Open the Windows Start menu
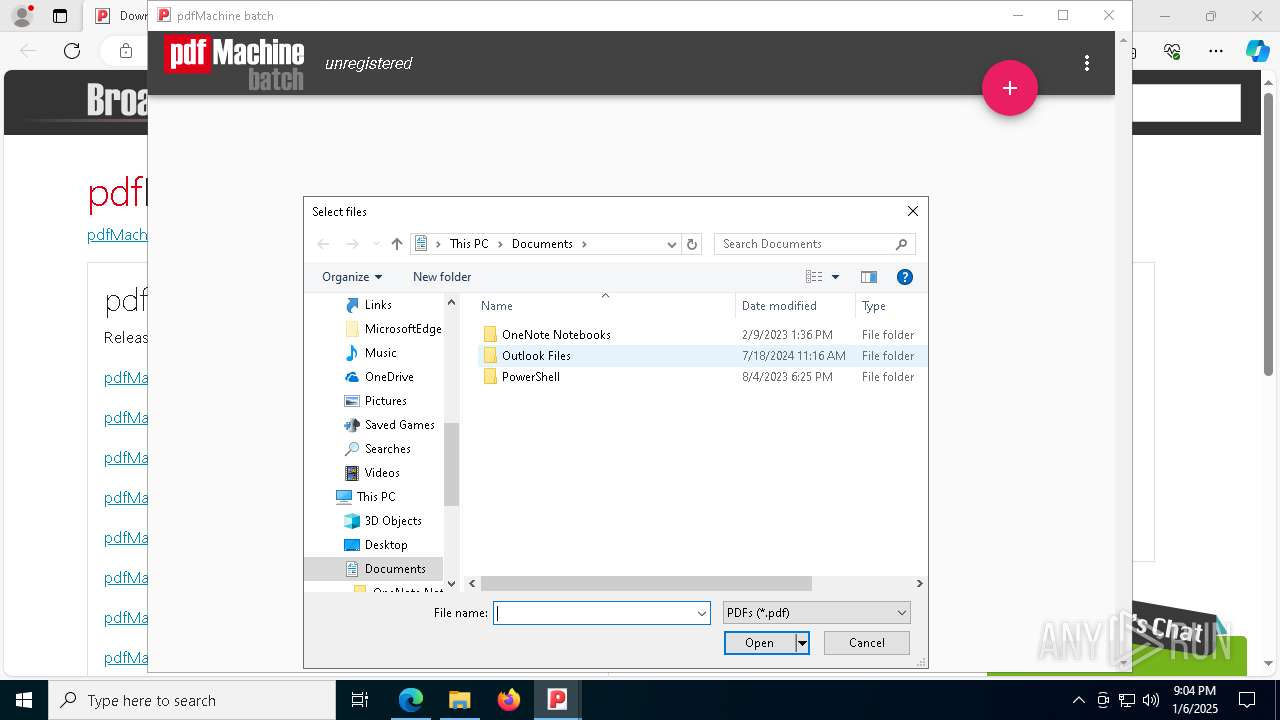The image size is (1280, 720). pyautogui.click(x=24, y=700)
